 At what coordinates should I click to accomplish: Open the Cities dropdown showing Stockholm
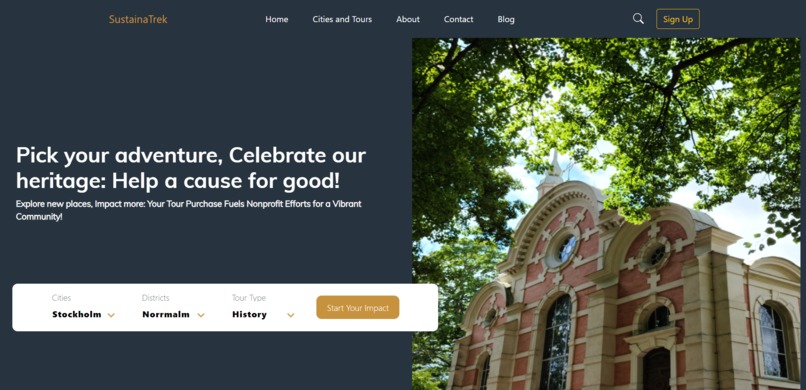(x=83, y=314)
